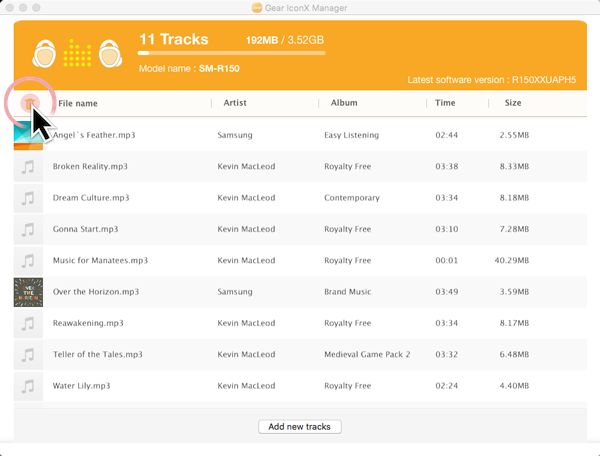The image size is (600, 456).
Task: Click the Medieval Game Pack 2 album cell
Action: [x=367, y=355]
